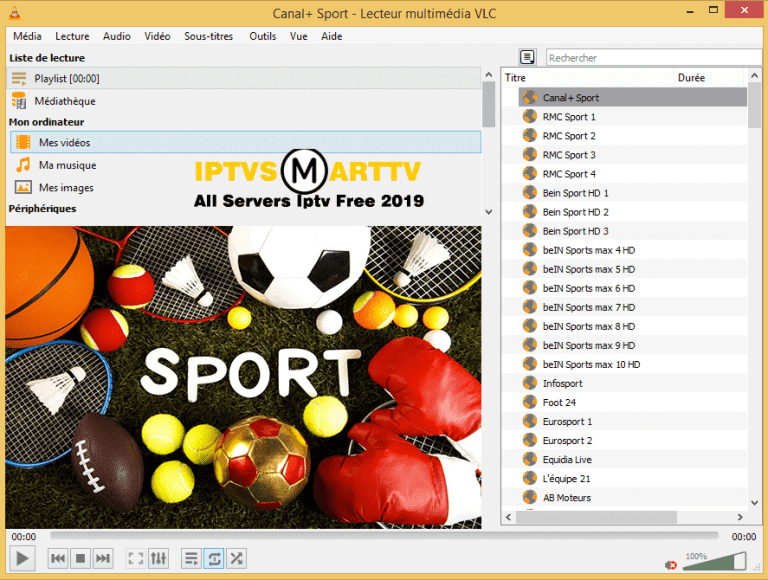Maximize the VLC window
Screen dimensions: 768x580
pyautogui.click(x=714, y=10)
